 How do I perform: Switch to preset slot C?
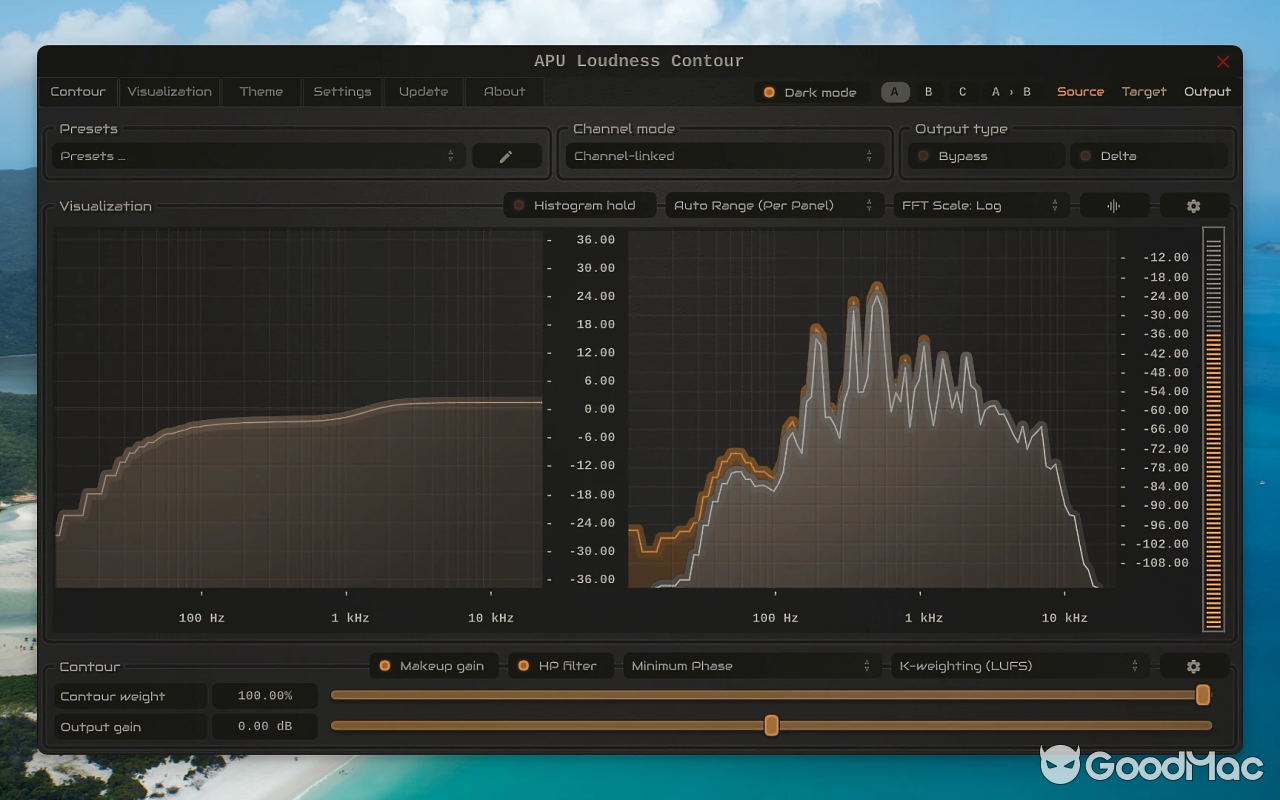pyautogui.click(x=961, y=91)
